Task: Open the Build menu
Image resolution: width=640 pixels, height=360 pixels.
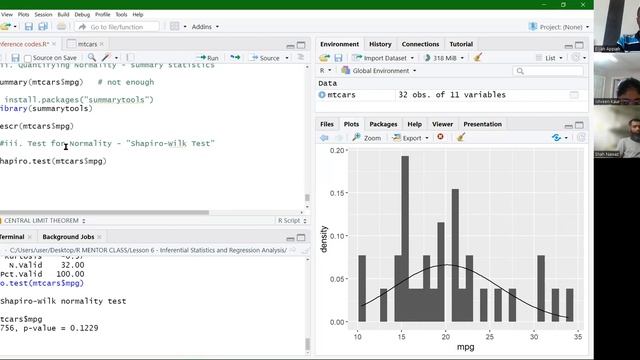Action: (63, 14)
